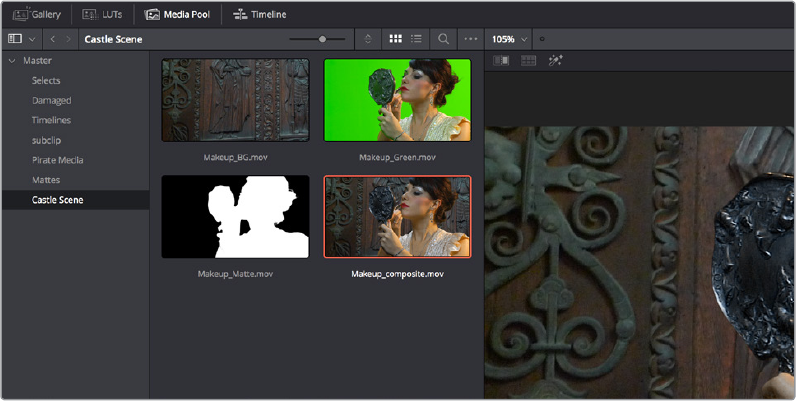The height and width of the screenshot is (401, 796).
Task: Toggle the split screen viewer mode
Action: tap(528, 61)
